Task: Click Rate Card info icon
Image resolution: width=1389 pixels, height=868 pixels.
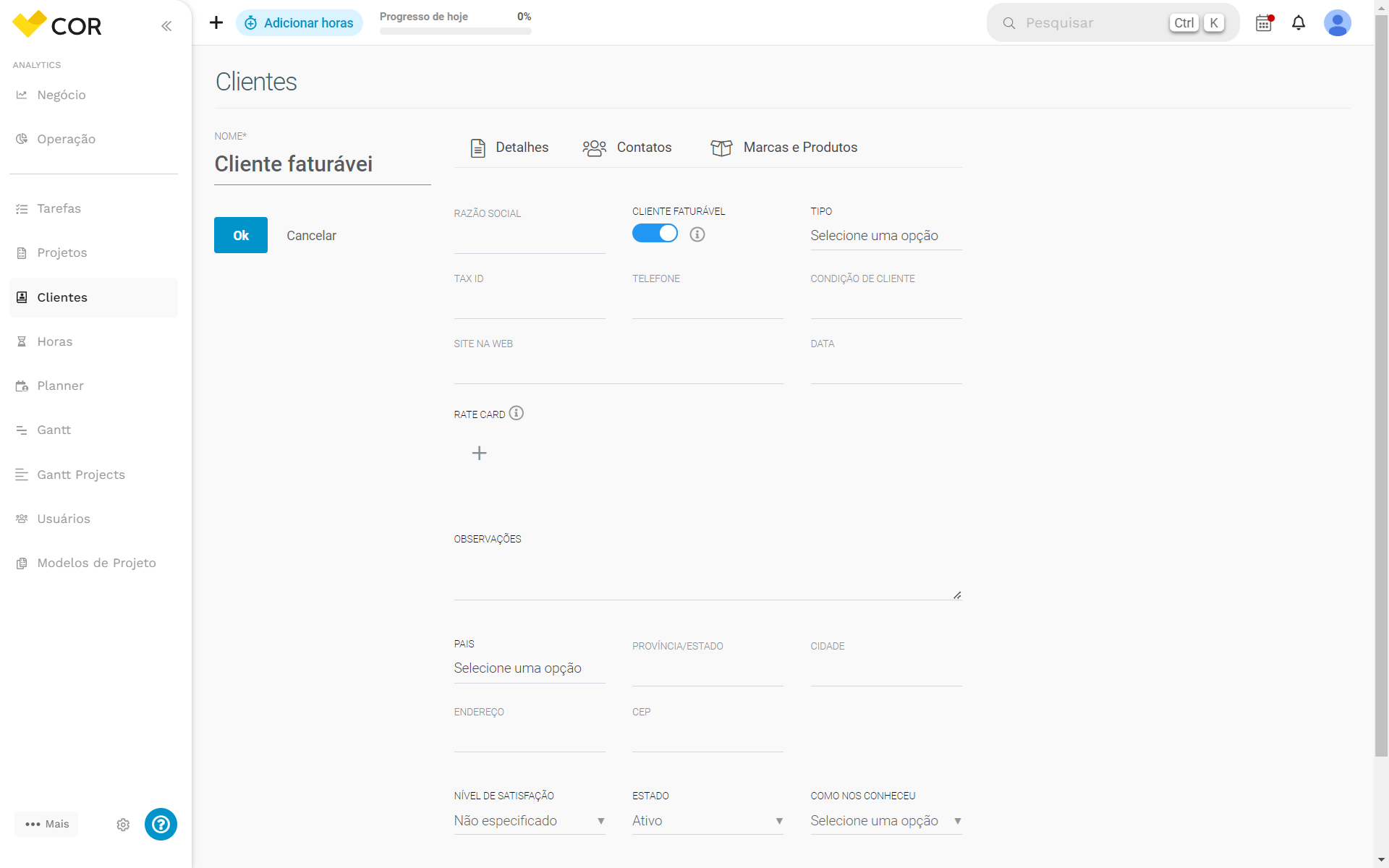Action: point(517,413)
